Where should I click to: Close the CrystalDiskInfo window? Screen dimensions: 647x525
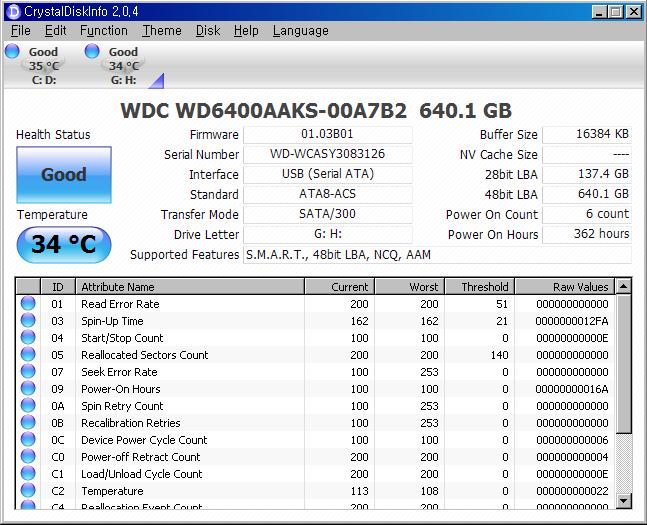click(633, 12)
